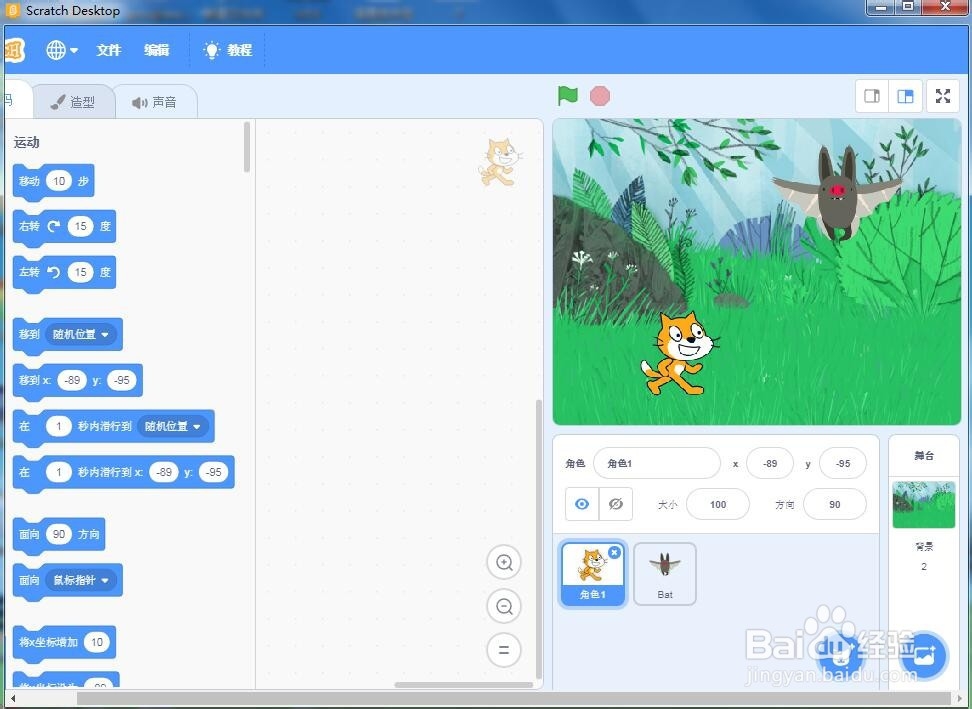Edit the steps value 10 in 移动 block
This screenshot has width=972, height=709.
[59, 181]
